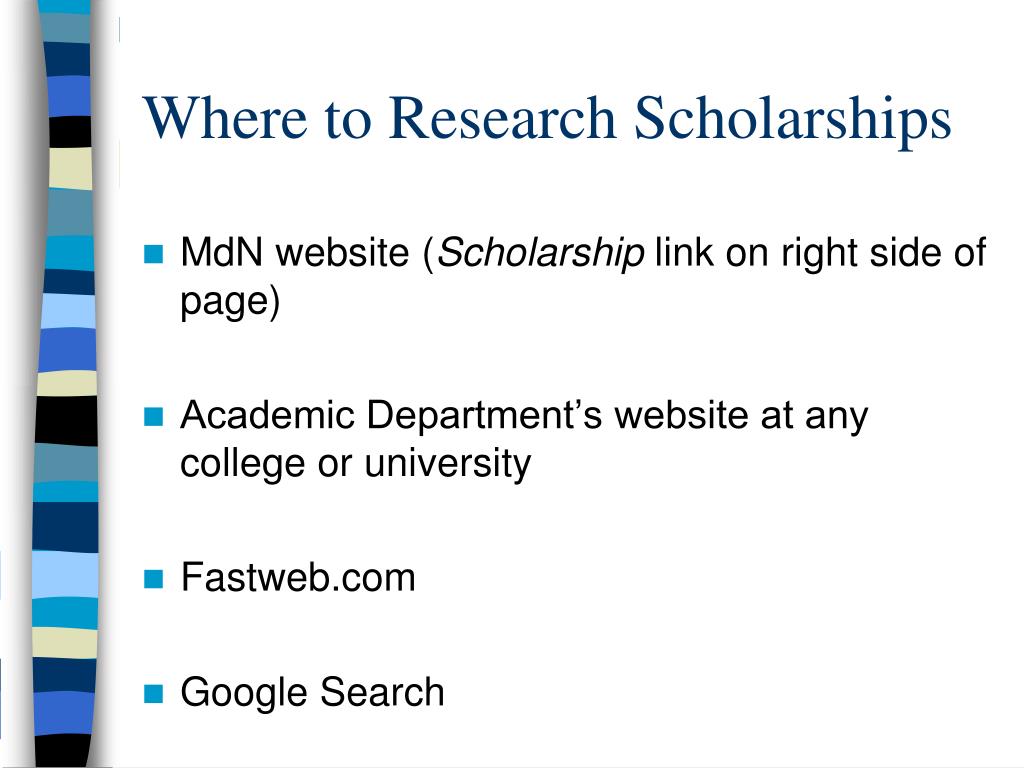Click the large black block in the ribbon beside 'Academic'
The width and height of the screenshot is (1024, 768).
pos(67,421)
